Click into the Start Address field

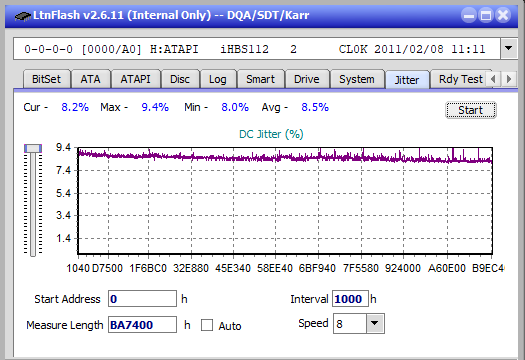click(x=142, y=299)
